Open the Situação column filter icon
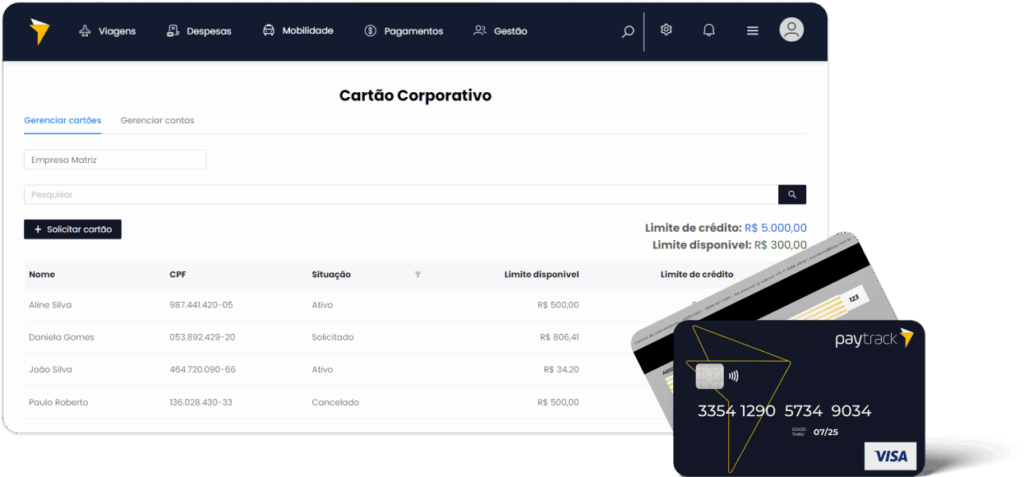 click(x=418, y=274)
